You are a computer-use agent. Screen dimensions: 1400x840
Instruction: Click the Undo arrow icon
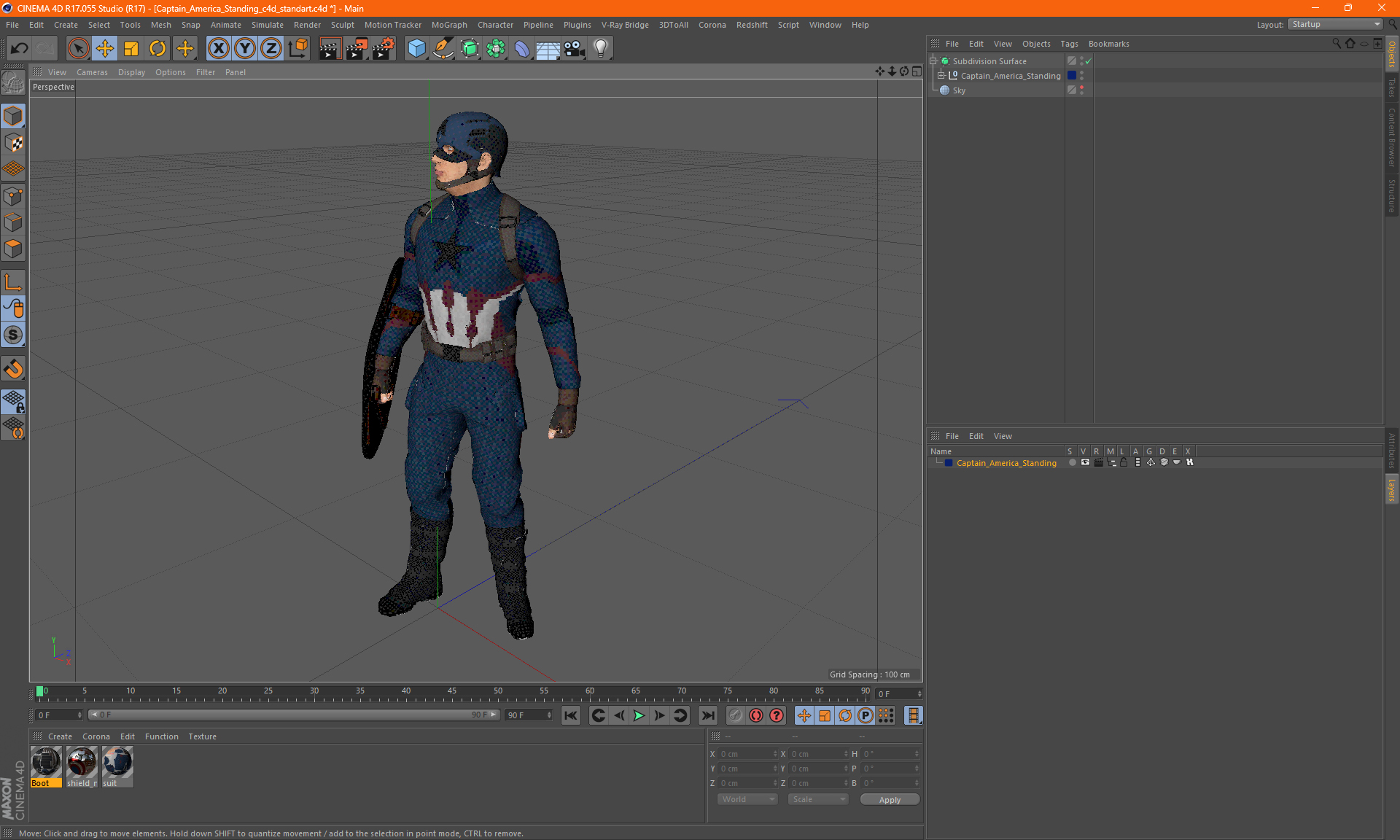coord(19,49)
